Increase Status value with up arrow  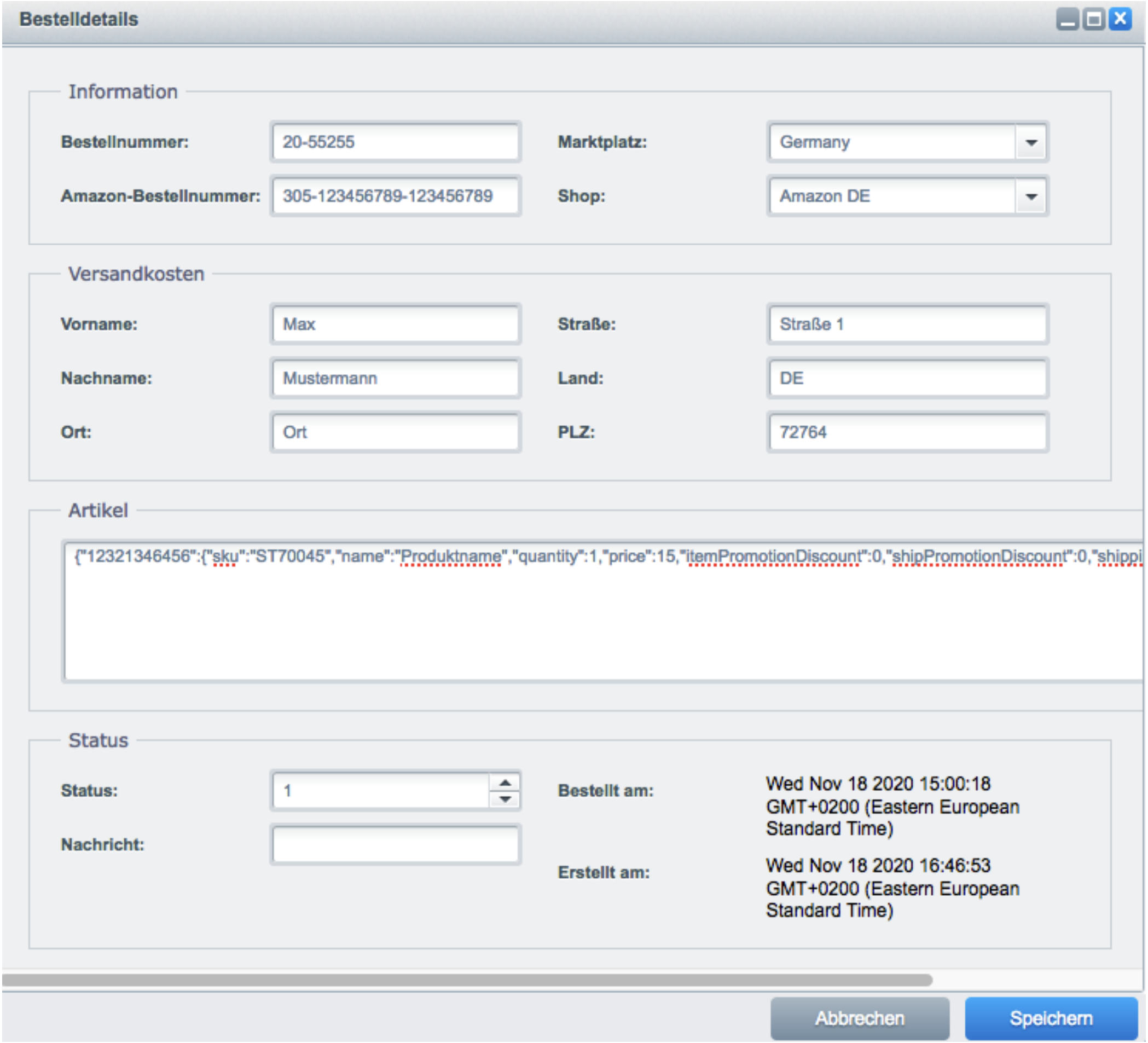click(505, 783)
